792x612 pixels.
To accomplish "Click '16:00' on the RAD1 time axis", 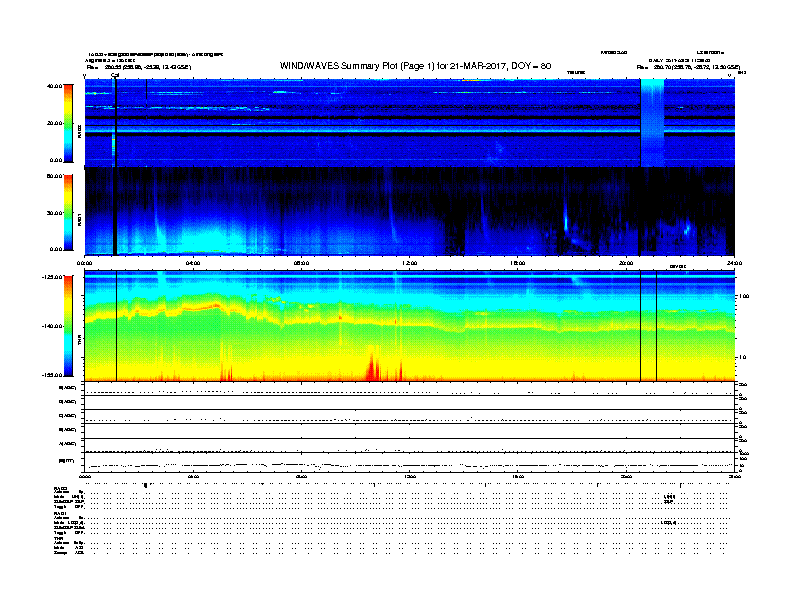I will (517, 263).
